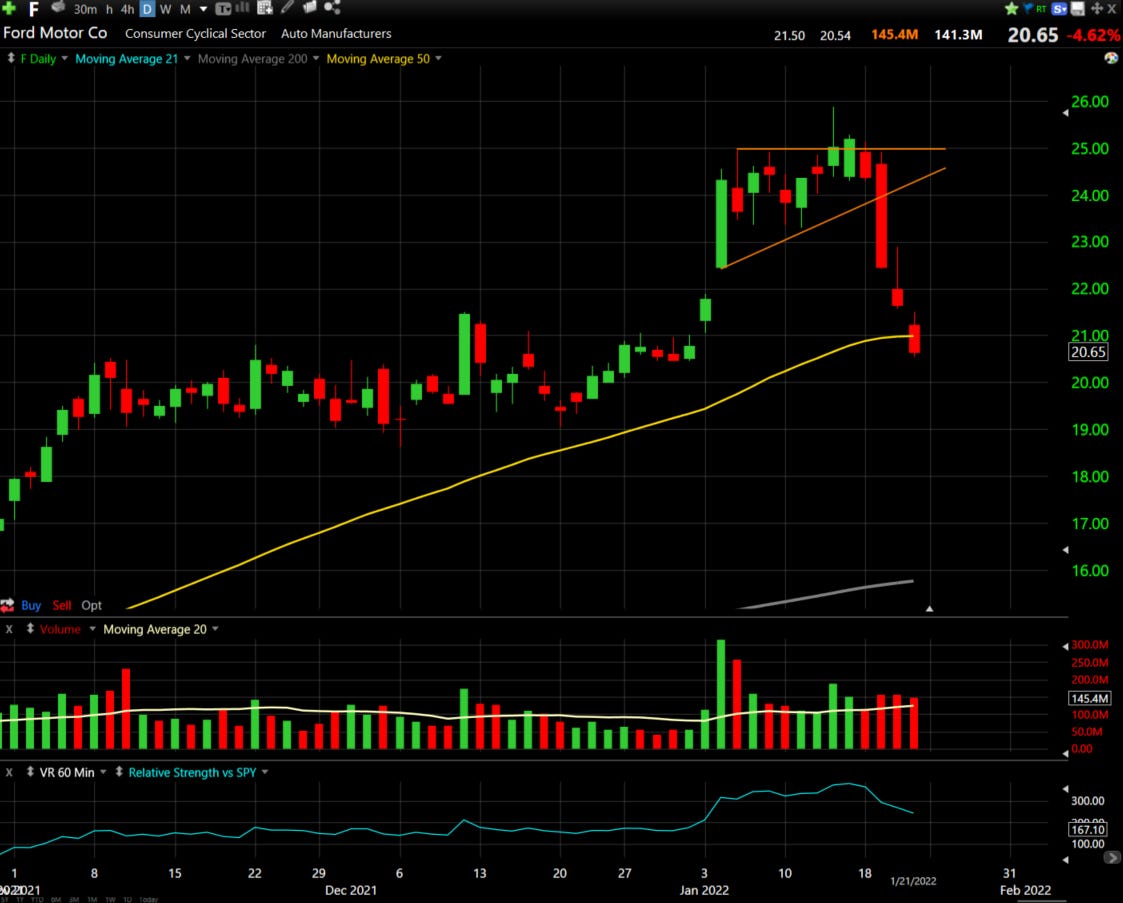Click the Consumer Cyclical Sector link
Screen dimensions: 1123x903
point(195,34)
